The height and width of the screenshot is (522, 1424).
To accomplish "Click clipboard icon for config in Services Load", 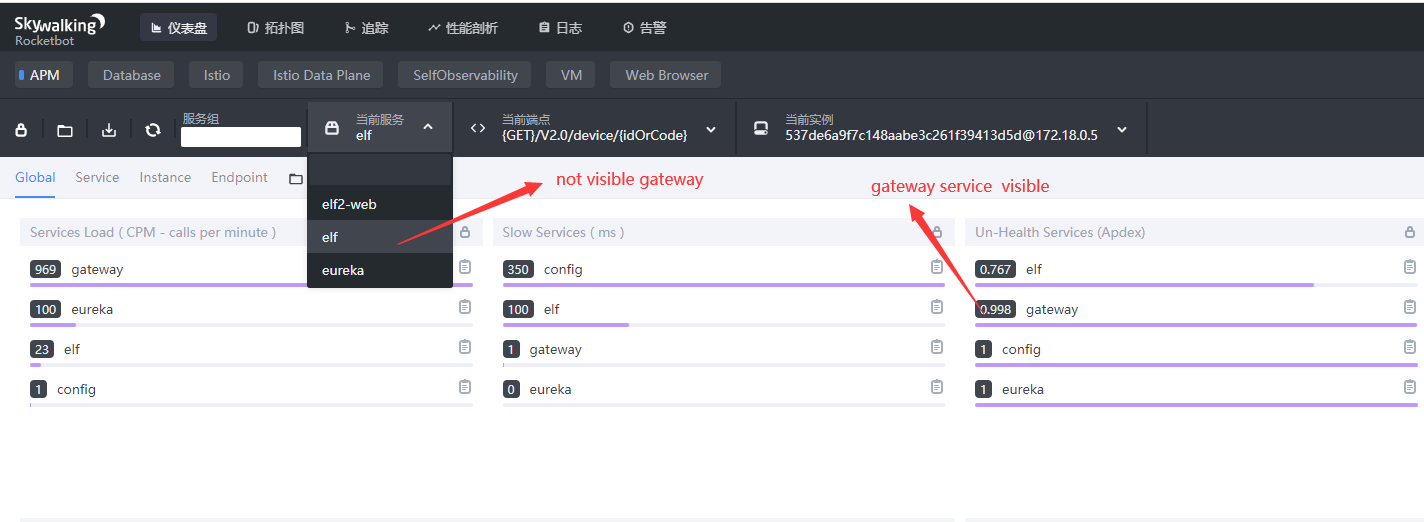I will pyautogui.click(x=465, y=387).
